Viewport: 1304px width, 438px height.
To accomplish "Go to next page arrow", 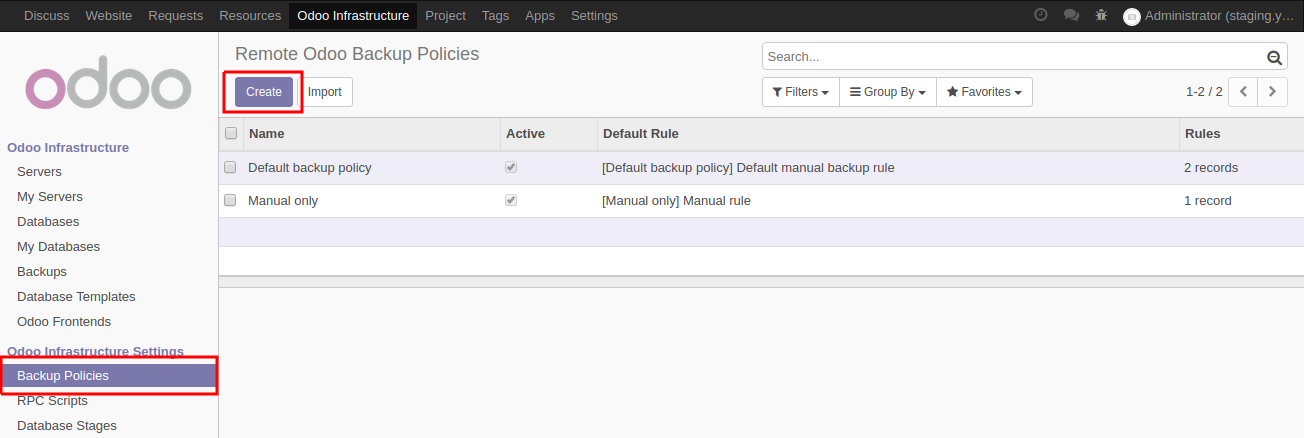I will point(1272,91).
